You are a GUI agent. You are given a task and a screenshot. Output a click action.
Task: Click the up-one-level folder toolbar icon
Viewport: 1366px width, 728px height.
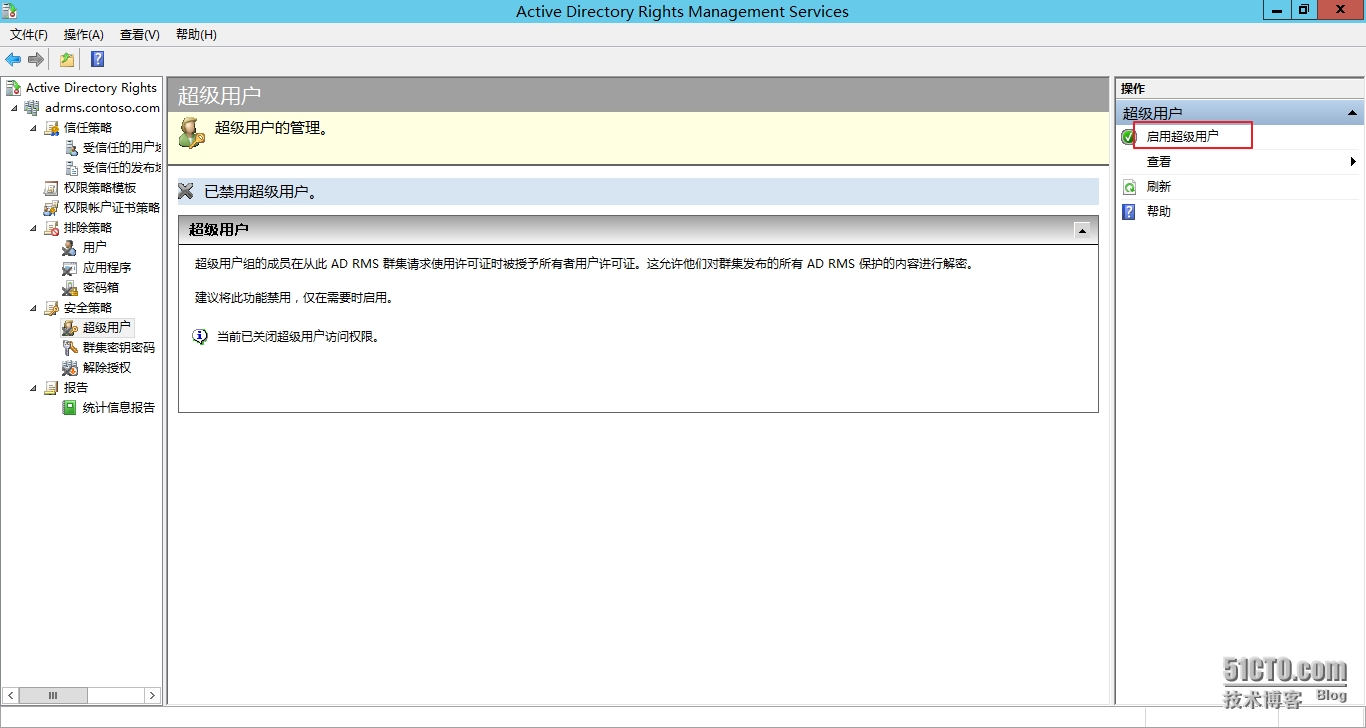pyautogui.click(x=67, y=60)
